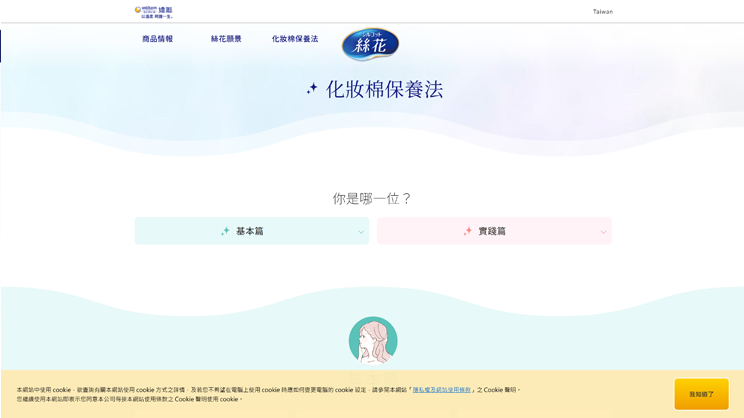Open the 商品情報 menu item
This screenshot has height=418, width=744.
pyautogui.click(x=158, y=39)
